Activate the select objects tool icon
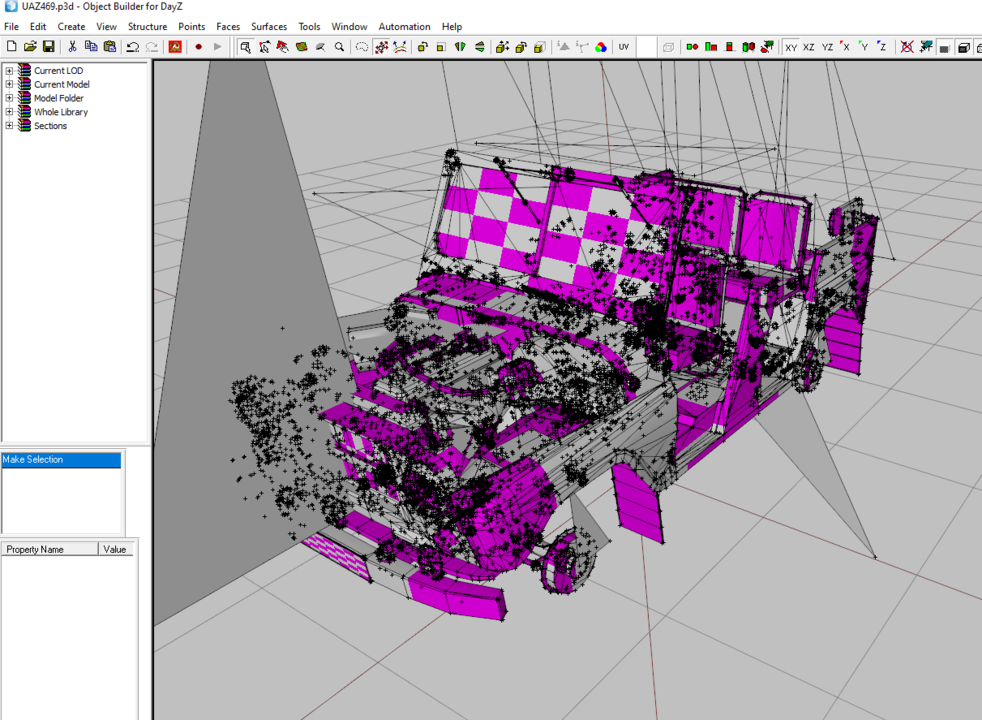982x720 pixels. [x=246, y=47]
